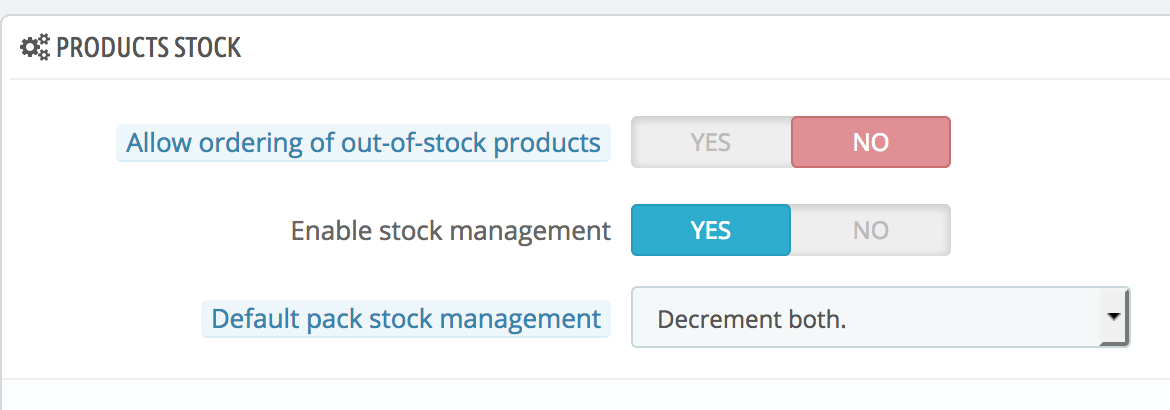Click the "Enable stock management" label

tap(450, 231)
